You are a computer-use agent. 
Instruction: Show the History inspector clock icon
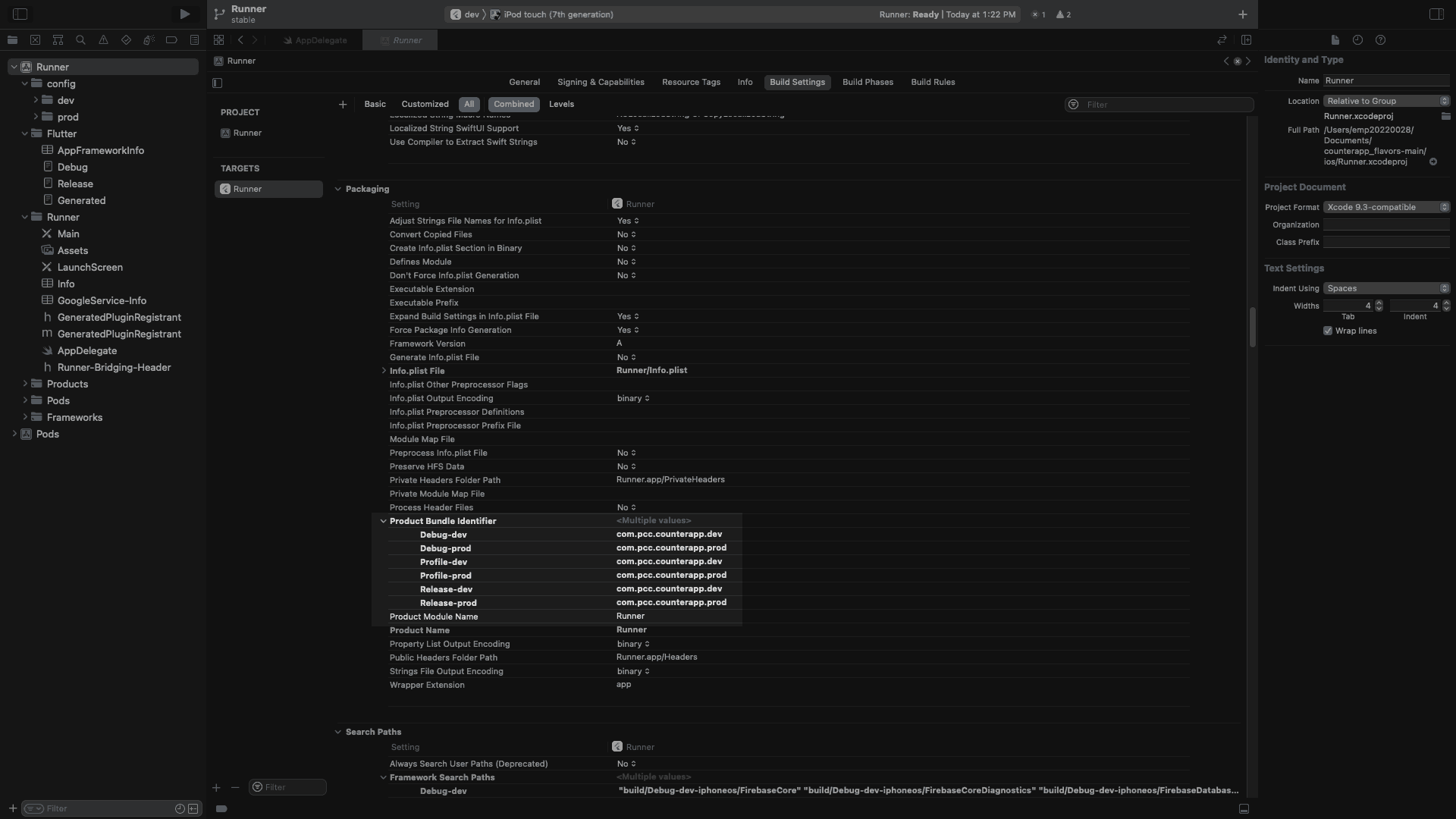coord(1357,39)
